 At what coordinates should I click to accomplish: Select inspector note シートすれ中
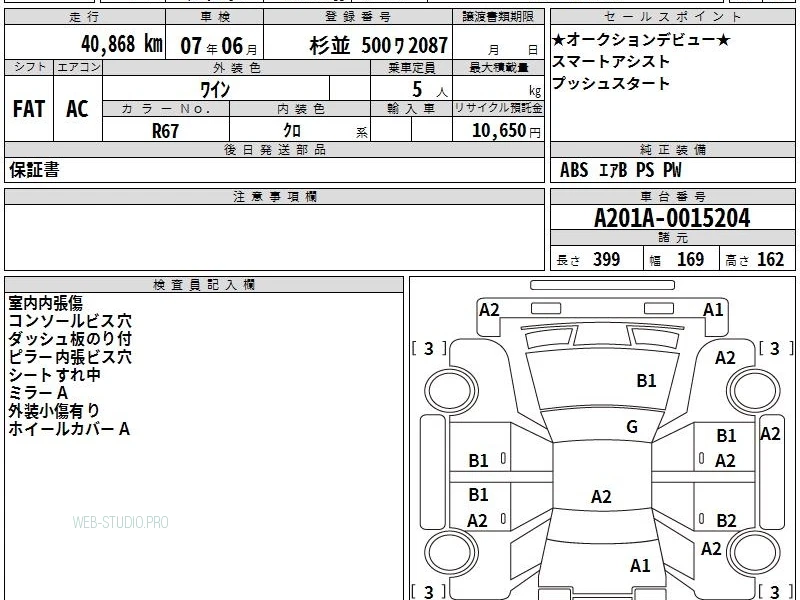[x=55, y=375]
